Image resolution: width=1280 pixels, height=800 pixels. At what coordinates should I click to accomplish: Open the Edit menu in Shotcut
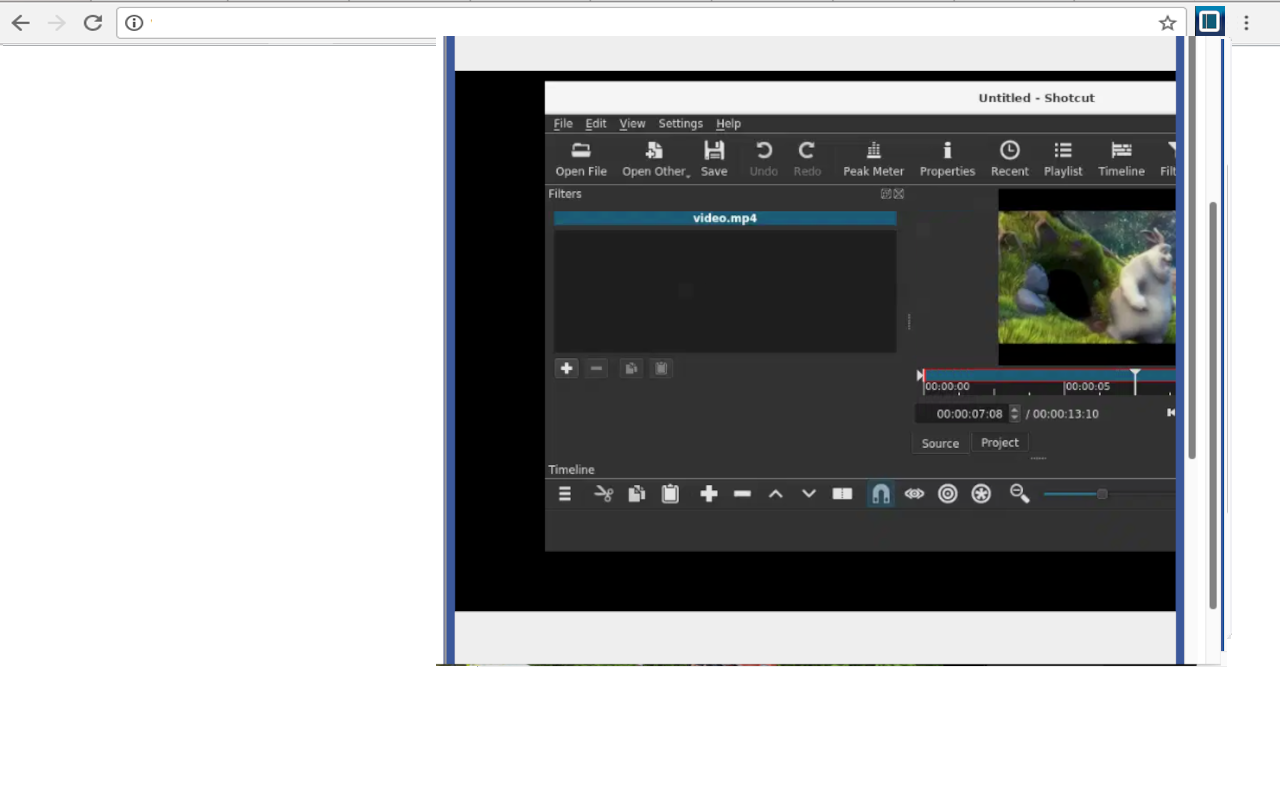[596, 123]
